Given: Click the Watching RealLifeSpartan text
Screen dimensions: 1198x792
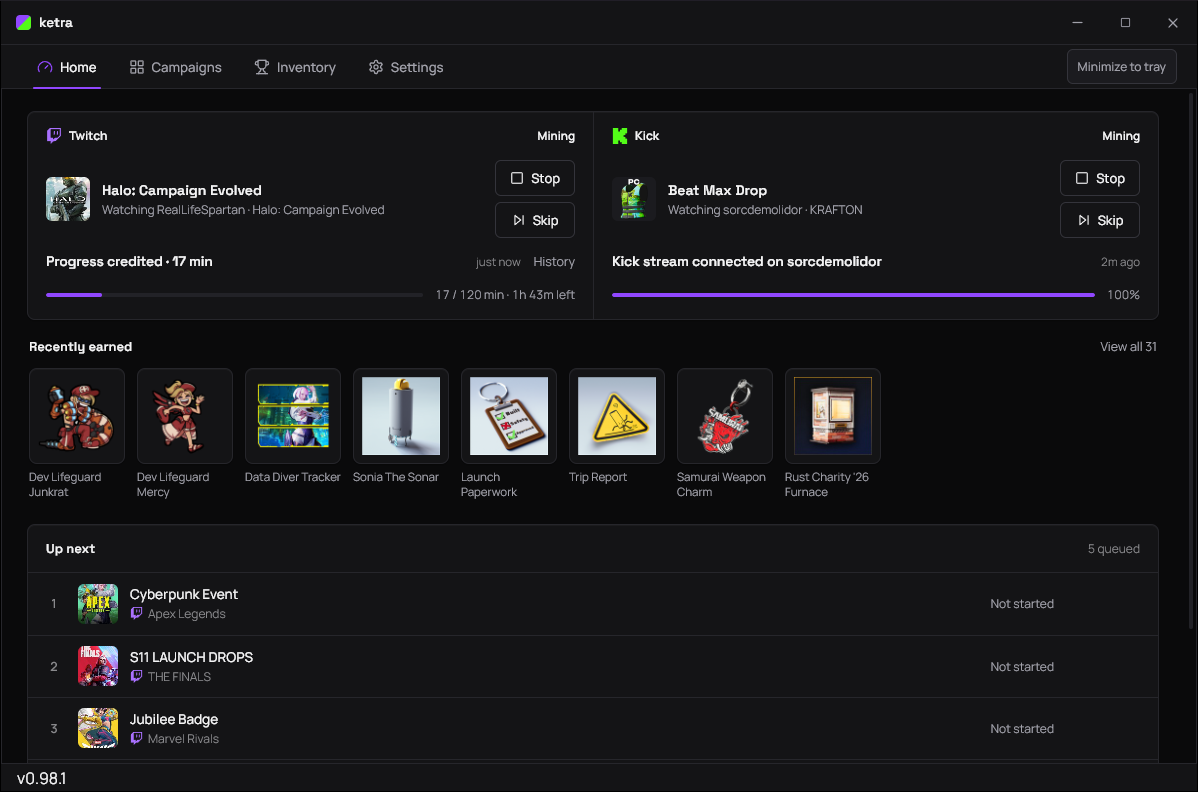Looking at the screenshot, I should (x=173, y=209).
